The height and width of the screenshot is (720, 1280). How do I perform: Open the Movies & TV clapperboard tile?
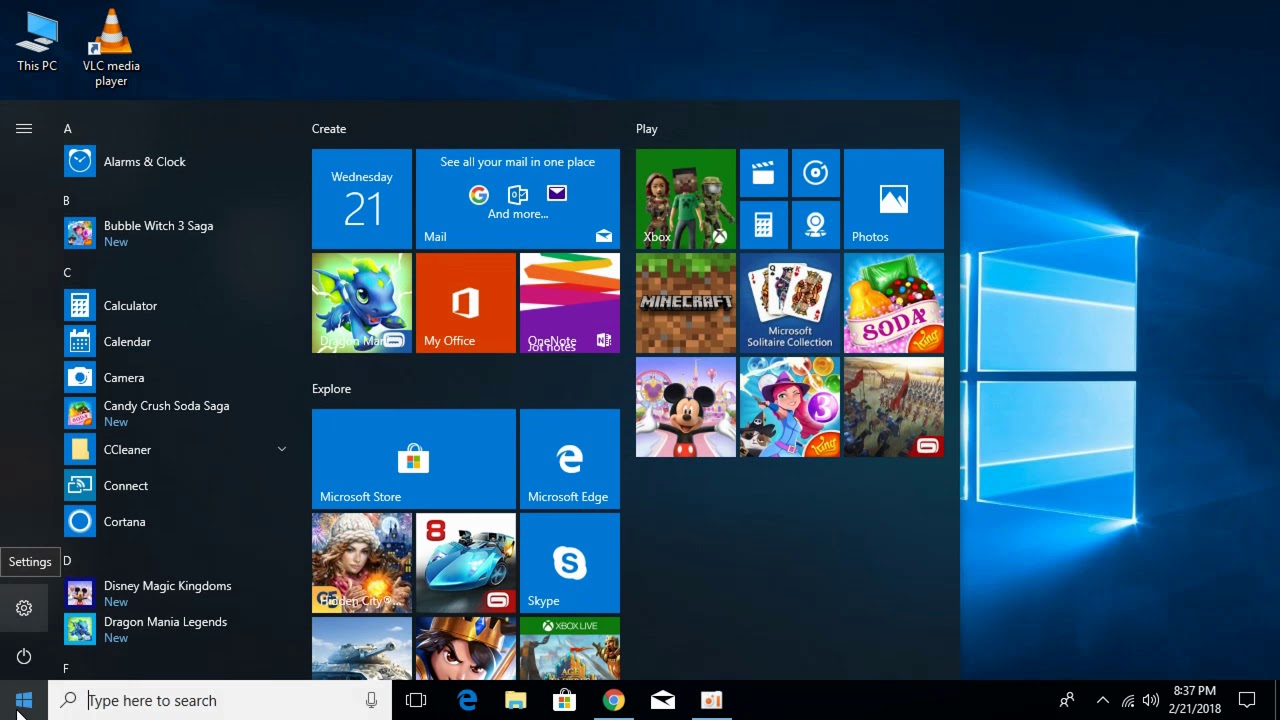point(764,173)
